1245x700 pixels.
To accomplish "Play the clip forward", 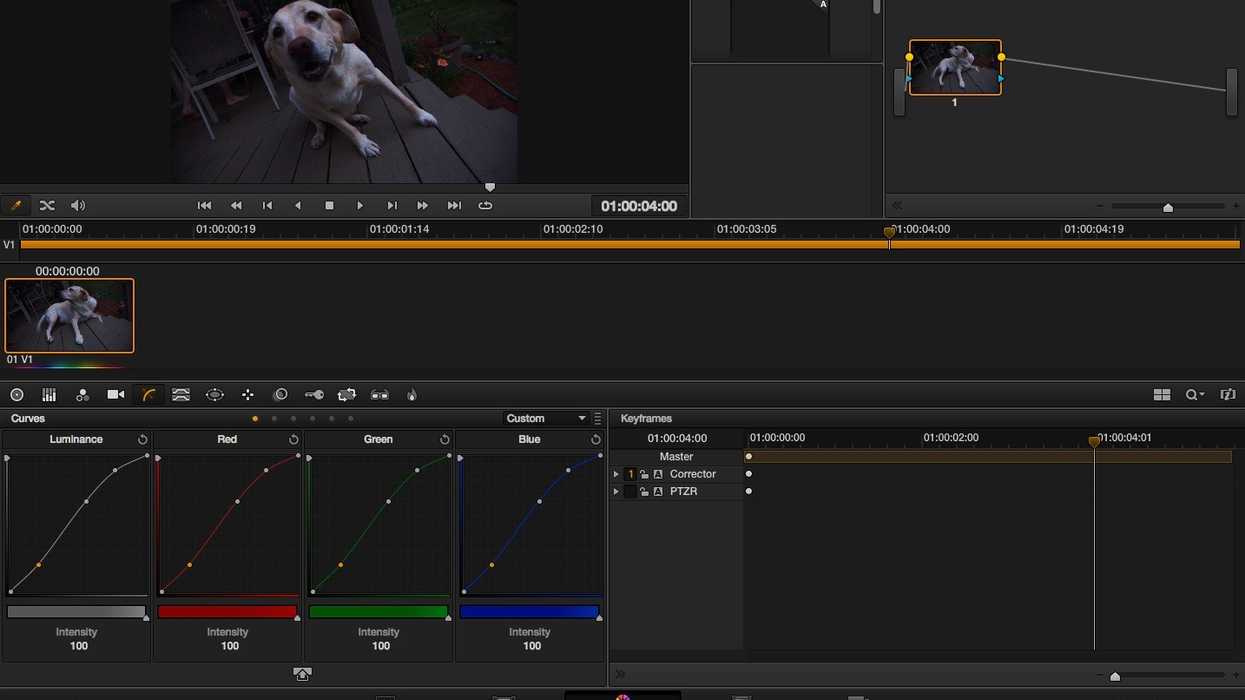I will click(x=360, y=205).
